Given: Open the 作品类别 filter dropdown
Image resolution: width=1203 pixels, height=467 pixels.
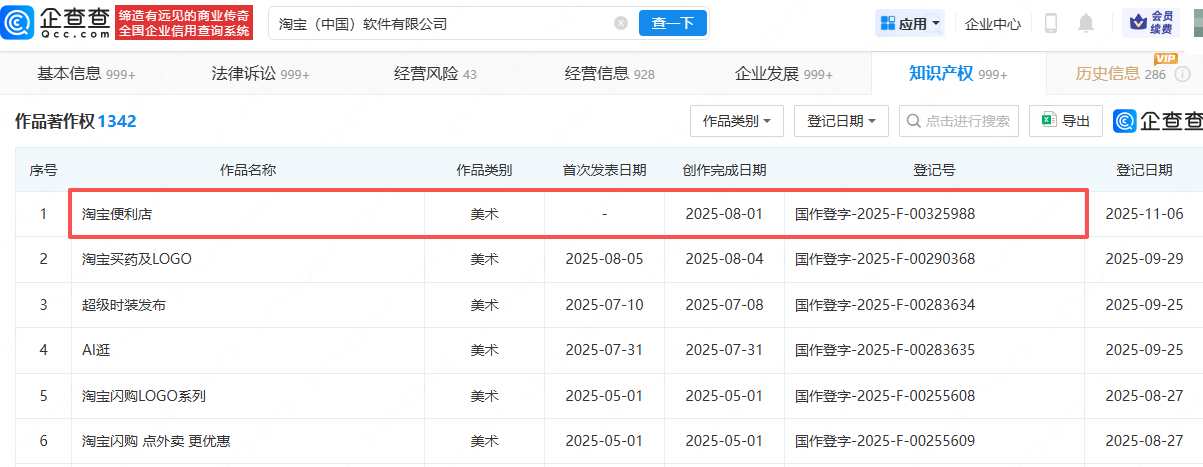Looking at the screenshot, I should click(x=736, y=121).
